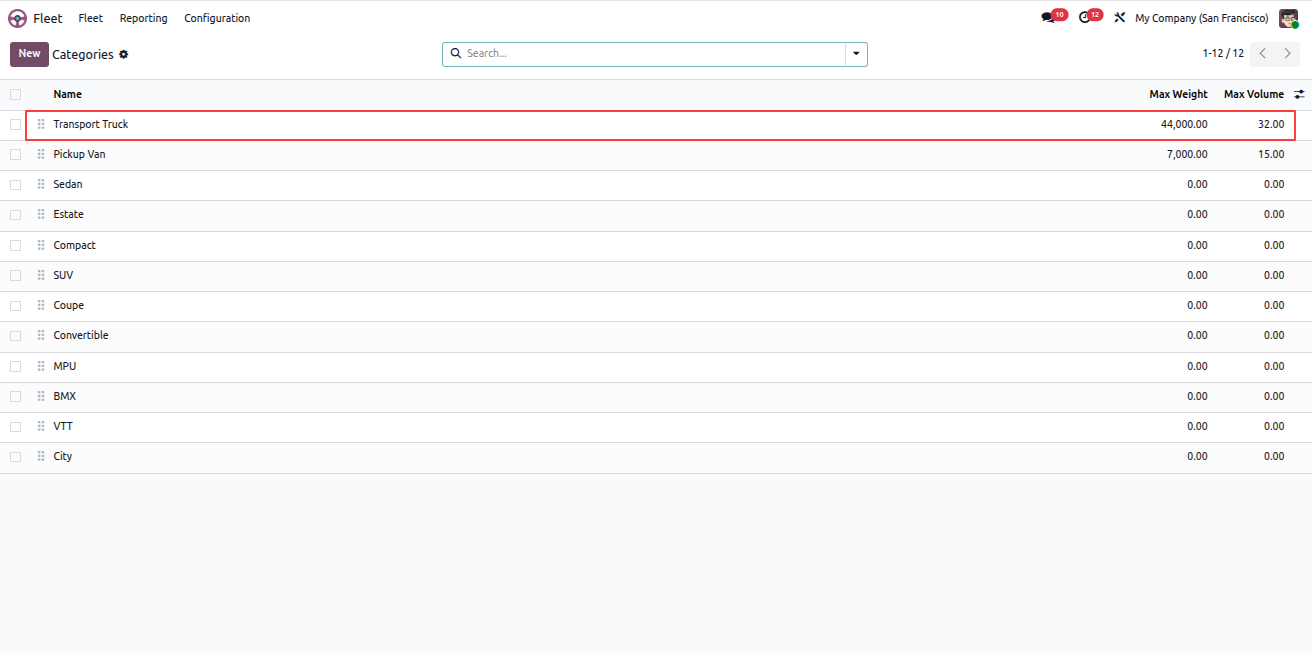Sort by the Name column header
Image resolution: width=1312 pixels, height=655 pixels.
coord(67,94)
